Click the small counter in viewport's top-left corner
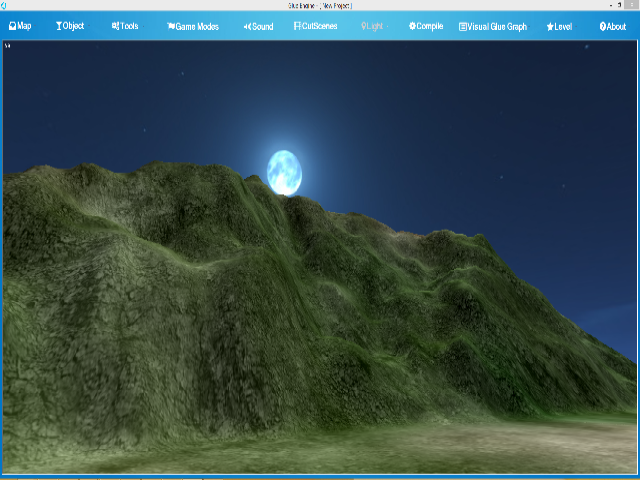 click(8, 45)
